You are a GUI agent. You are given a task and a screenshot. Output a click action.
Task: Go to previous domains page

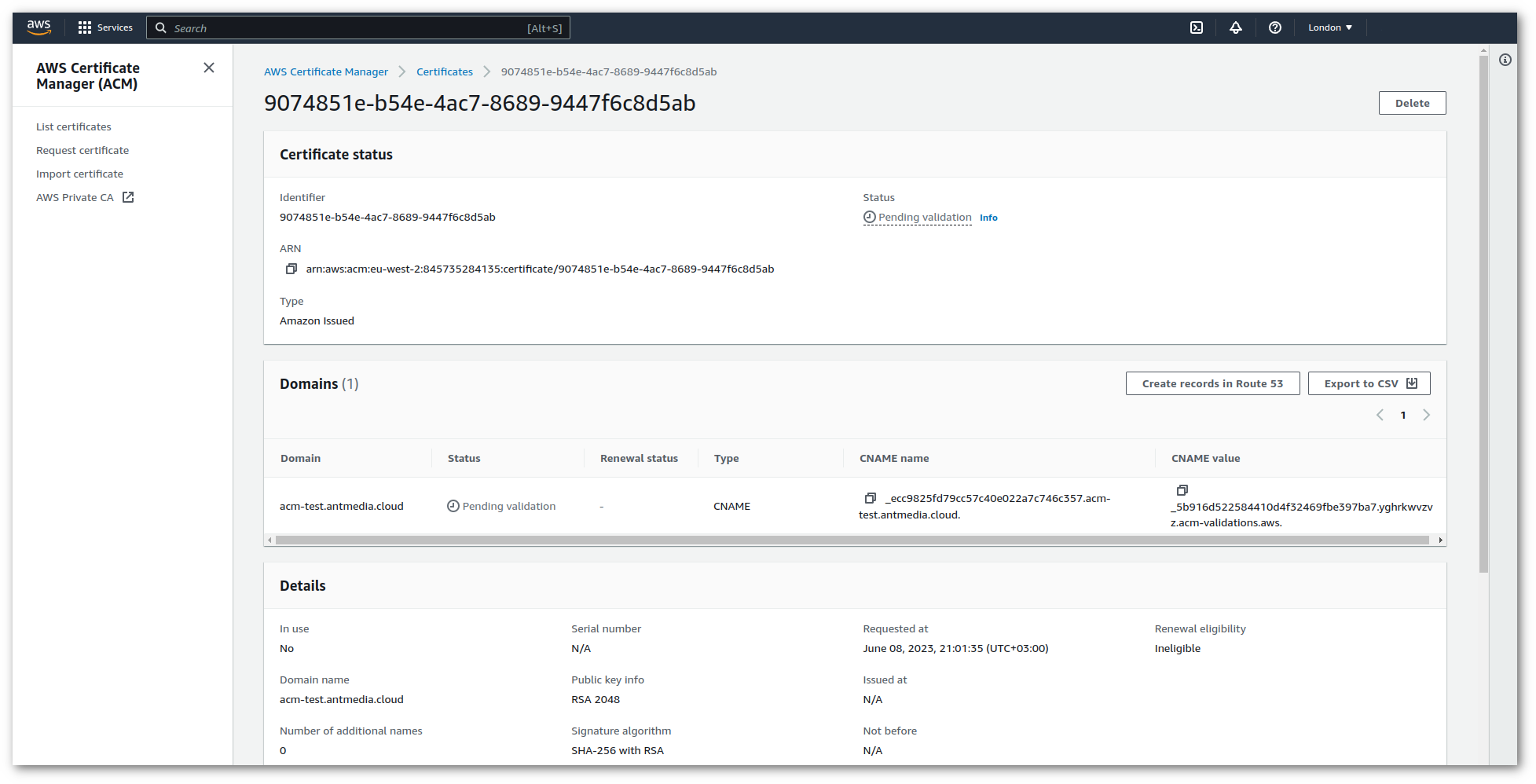coord(1380,415)
